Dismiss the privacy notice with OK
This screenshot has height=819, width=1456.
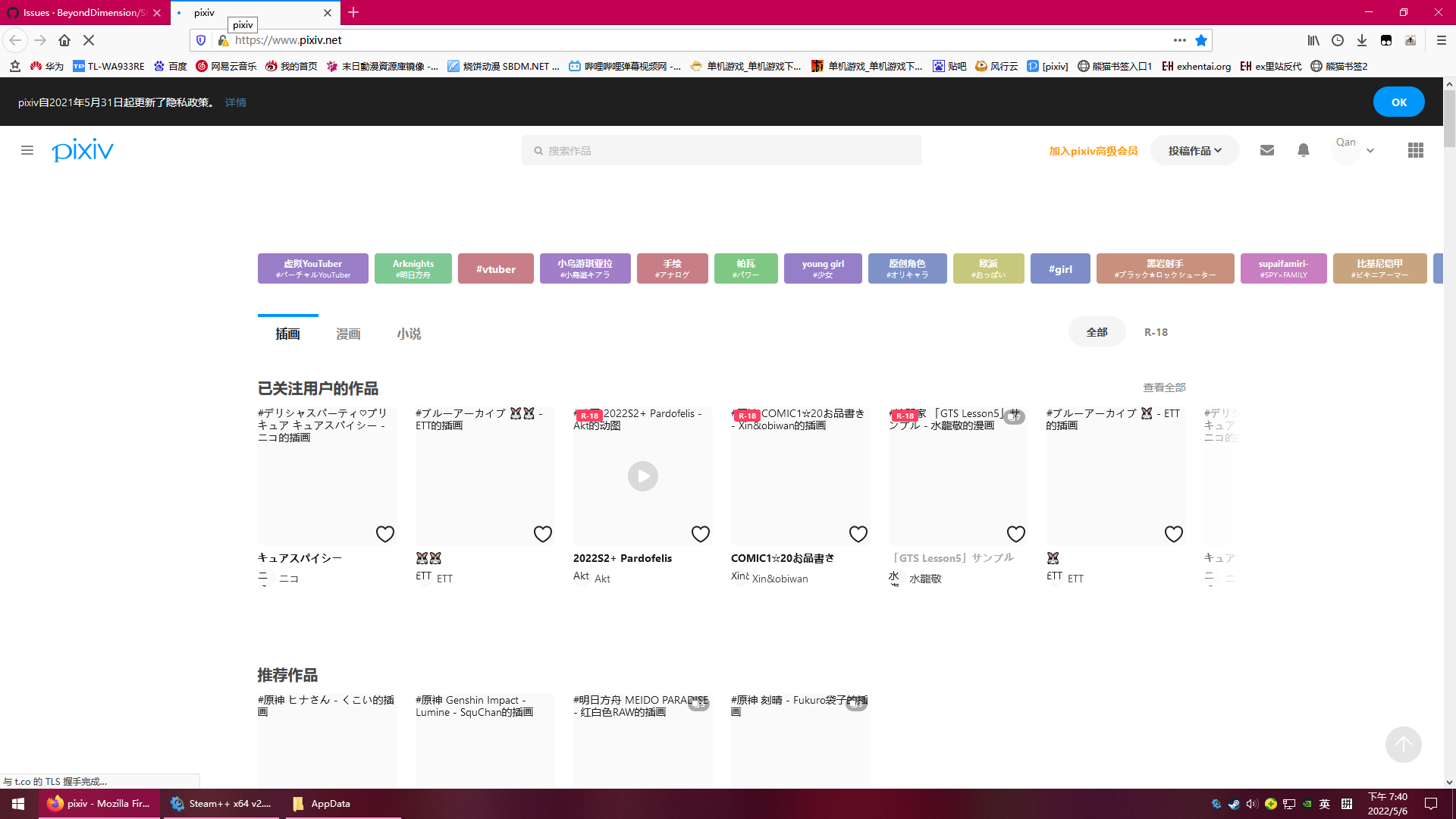[x=1398, y=101]
